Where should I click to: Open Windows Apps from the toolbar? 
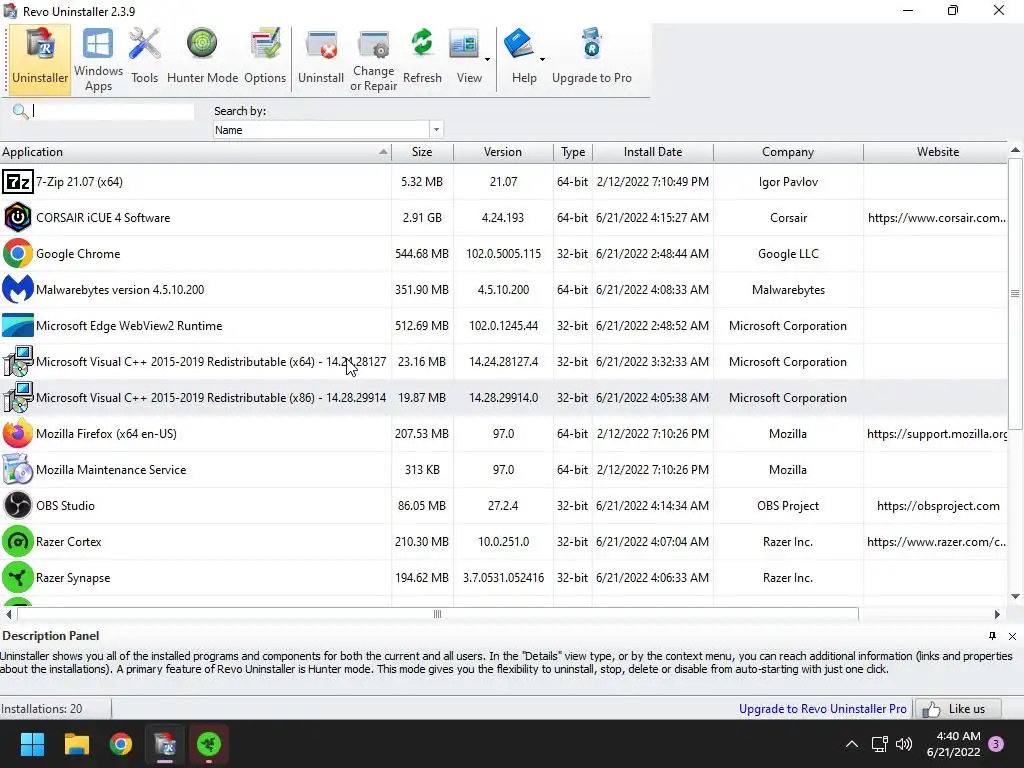98,59
